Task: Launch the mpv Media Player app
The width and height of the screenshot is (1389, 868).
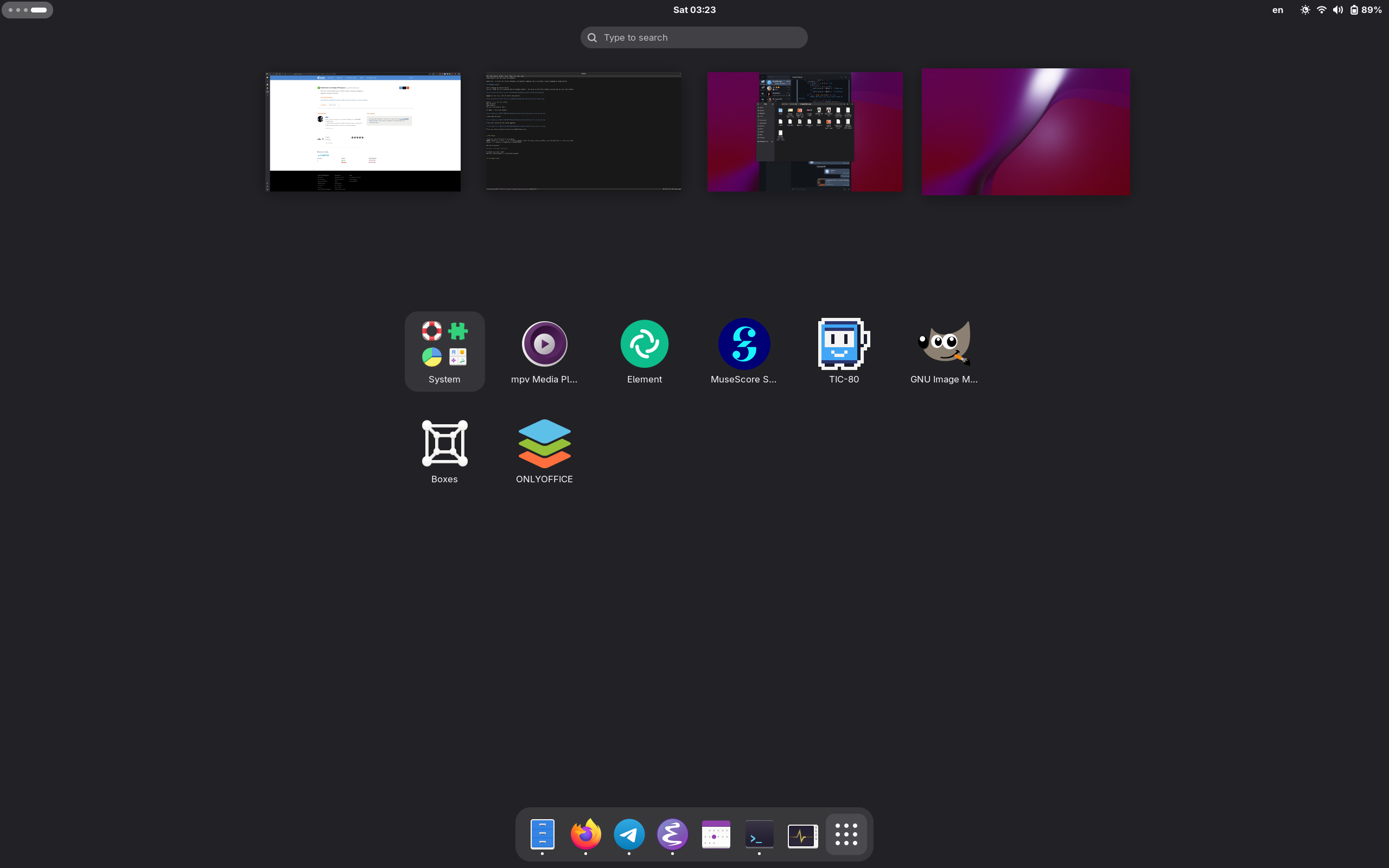Action: 544,344
